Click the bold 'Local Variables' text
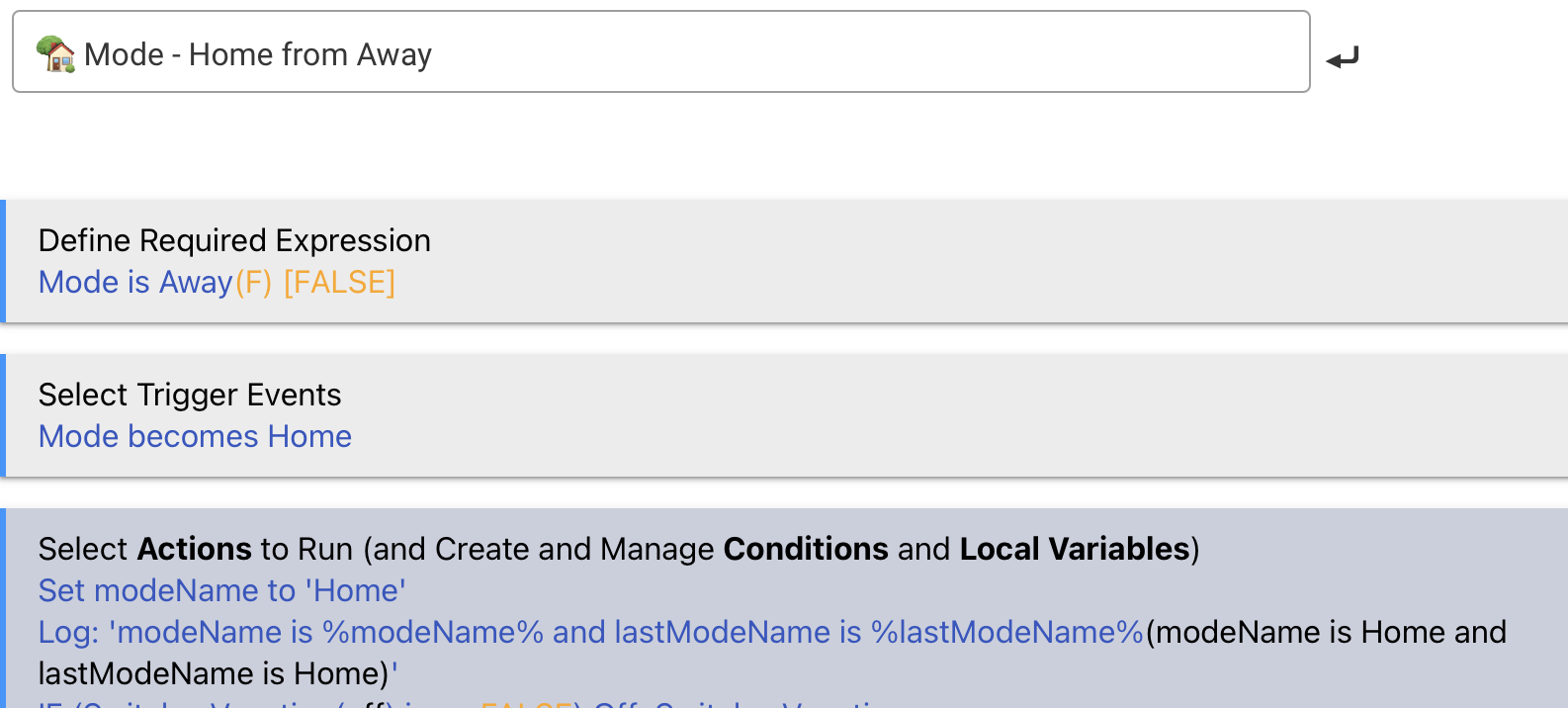The width and height of the screenshot is (1568, 708). pyautogui.click(x=1075, y=549)
